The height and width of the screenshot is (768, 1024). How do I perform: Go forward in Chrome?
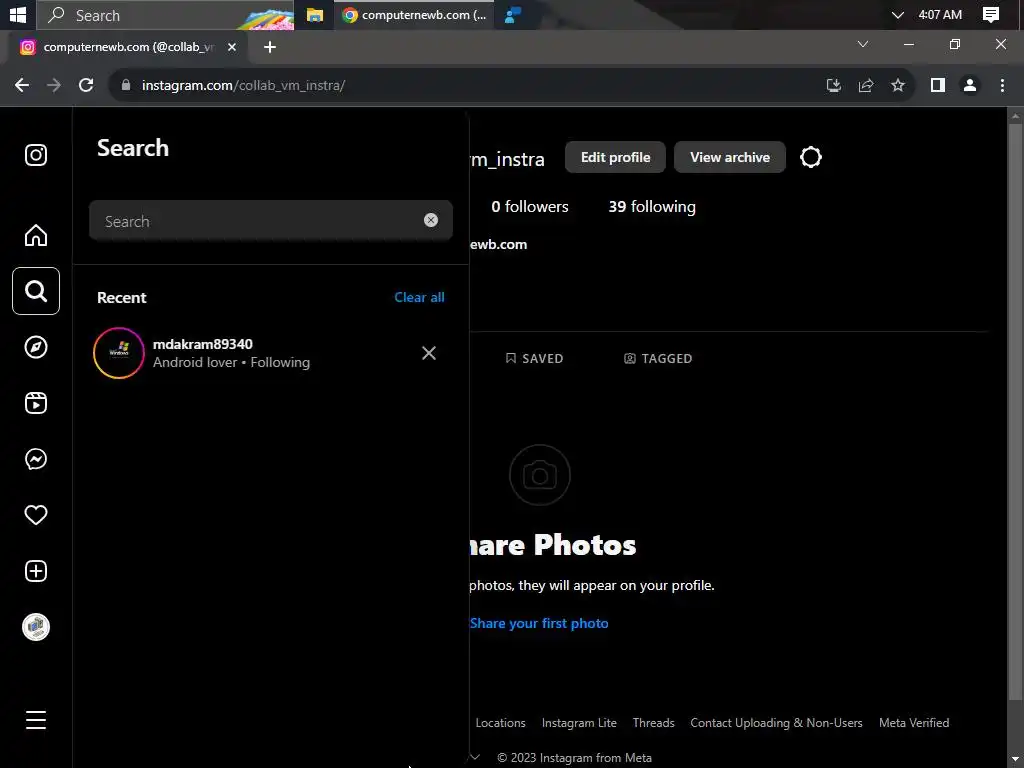54,86
